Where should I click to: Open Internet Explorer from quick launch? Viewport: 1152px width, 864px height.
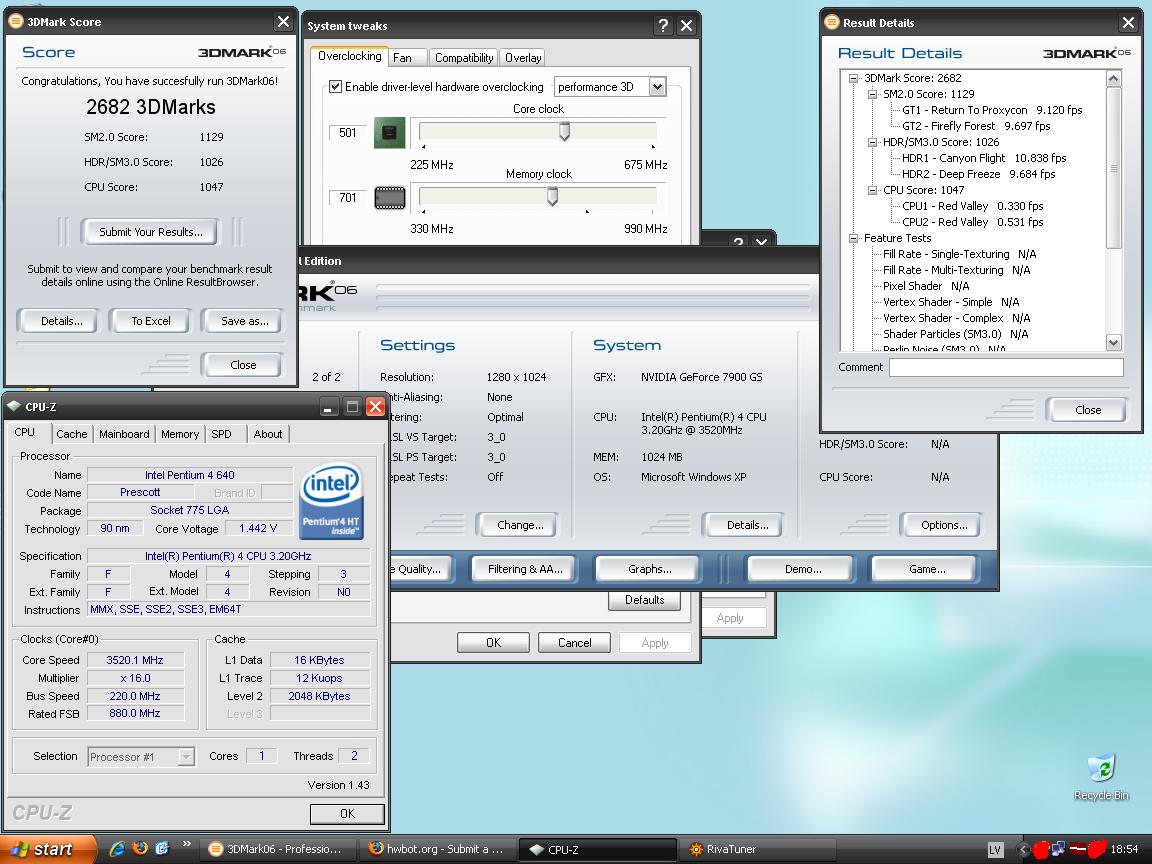(116, 849)
